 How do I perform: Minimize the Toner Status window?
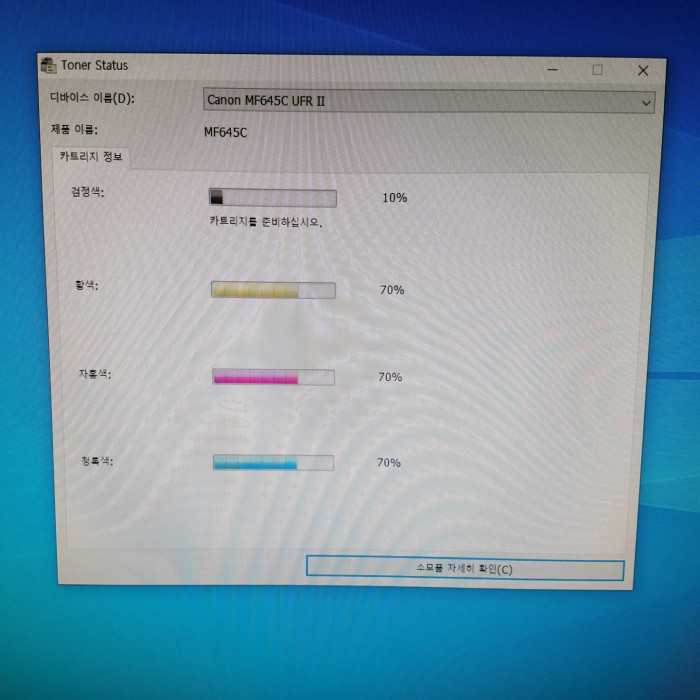(x=553, y=70)
